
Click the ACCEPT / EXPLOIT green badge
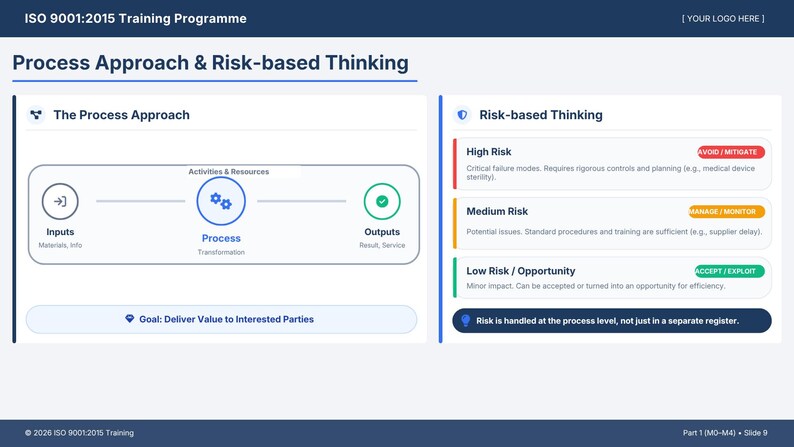pos(729,271)
